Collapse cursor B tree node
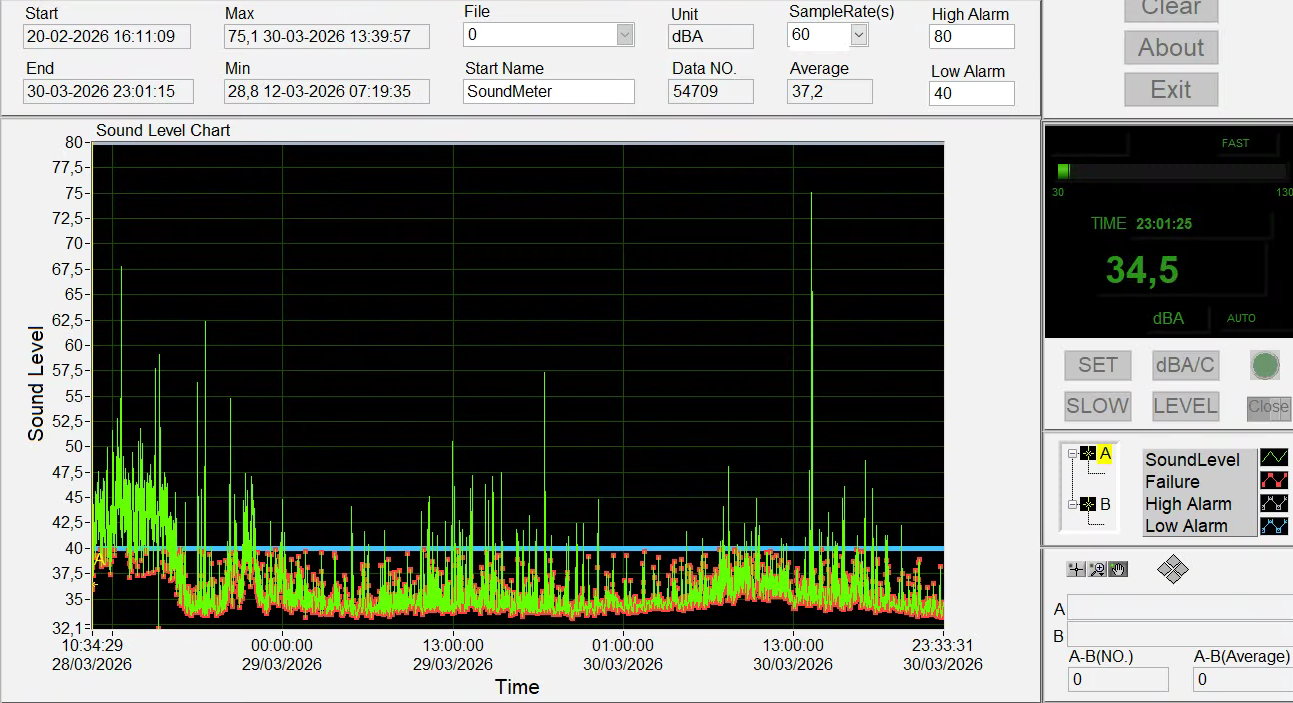Screen dimensions: 1293x703 (1072, 505)
